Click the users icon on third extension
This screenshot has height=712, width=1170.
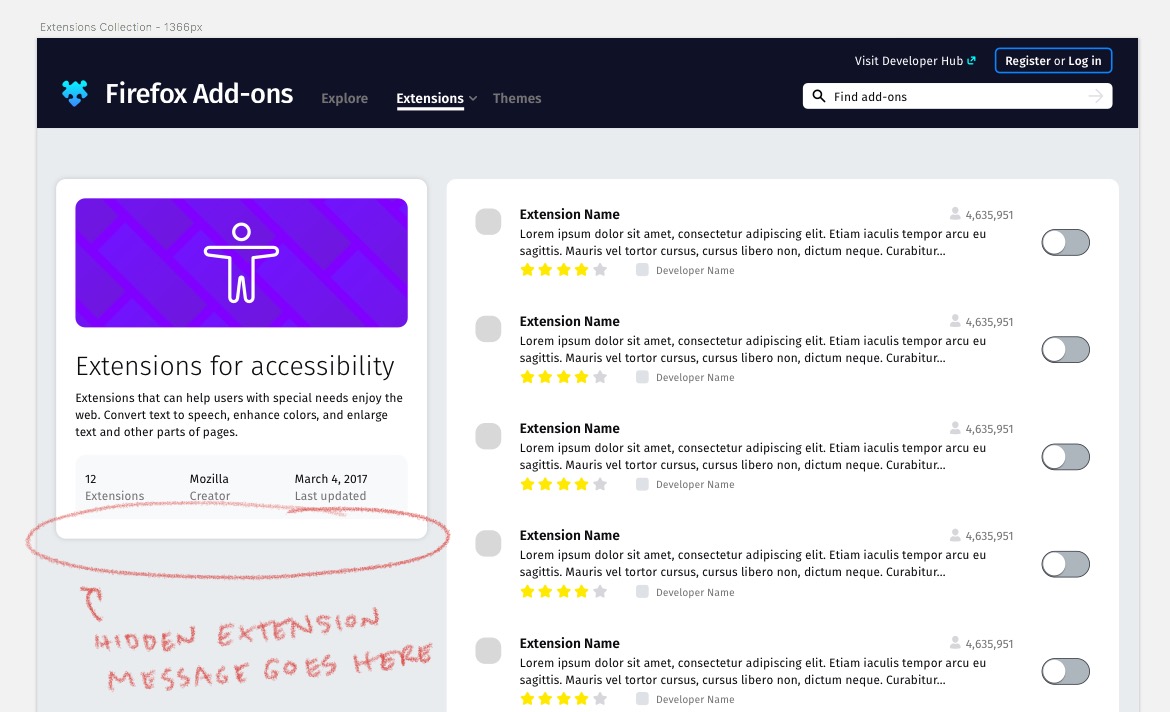coord(955,428)
